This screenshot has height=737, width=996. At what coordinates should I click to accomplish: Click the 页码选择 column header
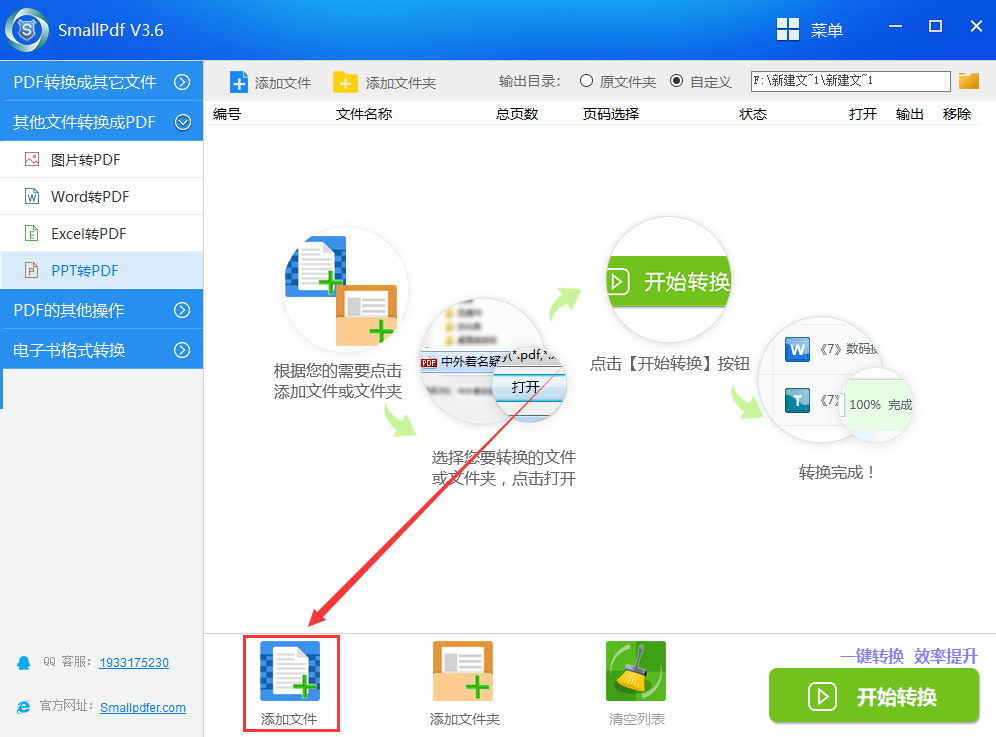pyautogui.click(x=611, y=114)
